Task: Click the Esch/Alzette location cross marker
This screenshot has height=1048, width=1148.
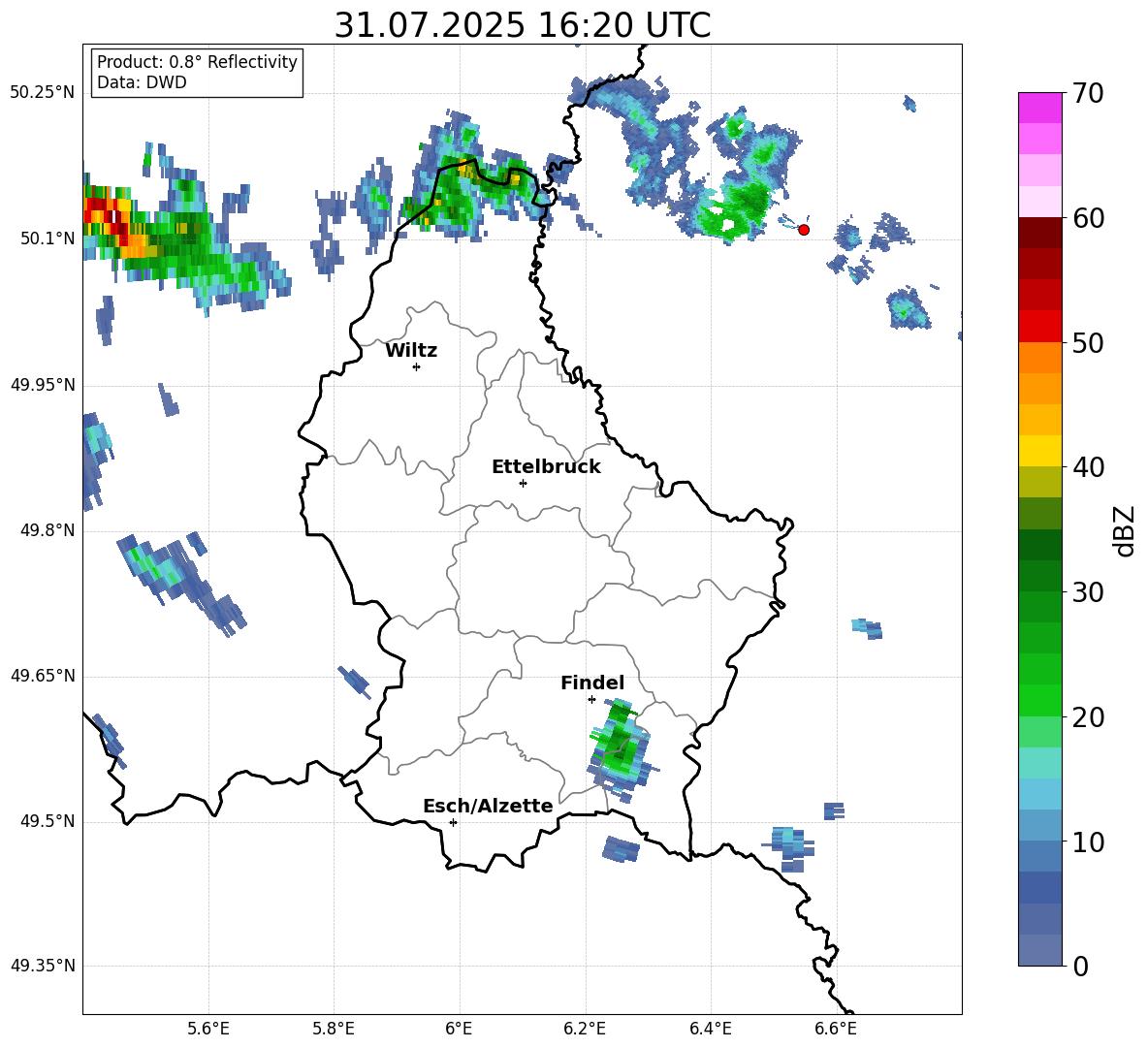Action: coord(453,822)
